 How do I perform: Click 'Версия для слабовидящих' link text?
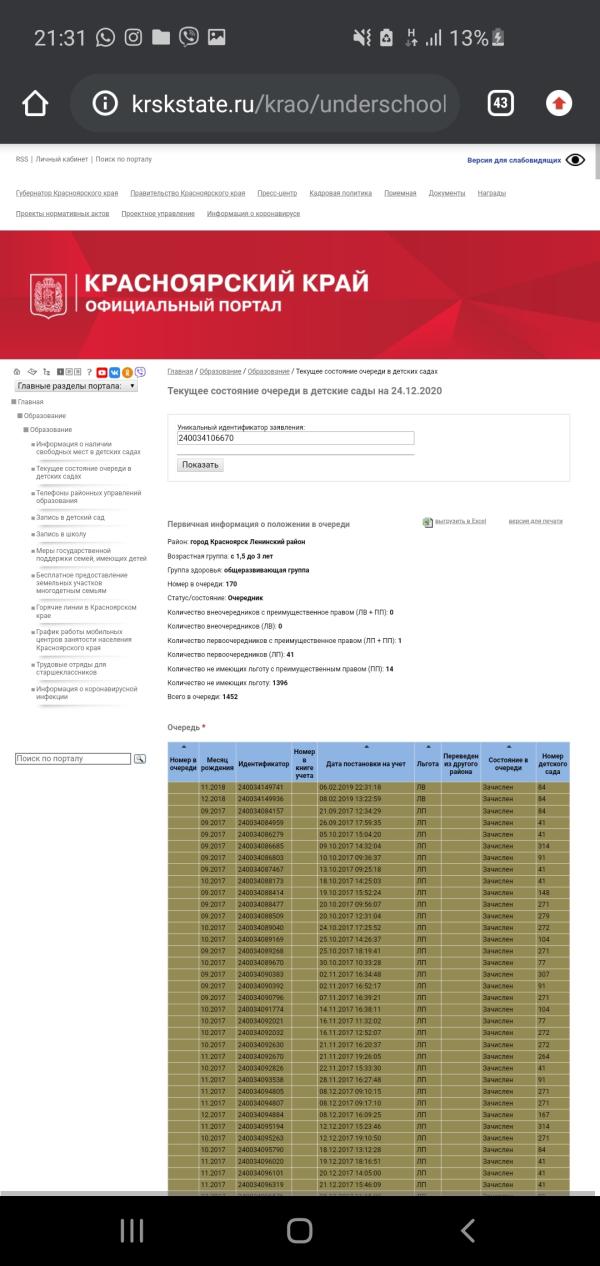point(514,160)
